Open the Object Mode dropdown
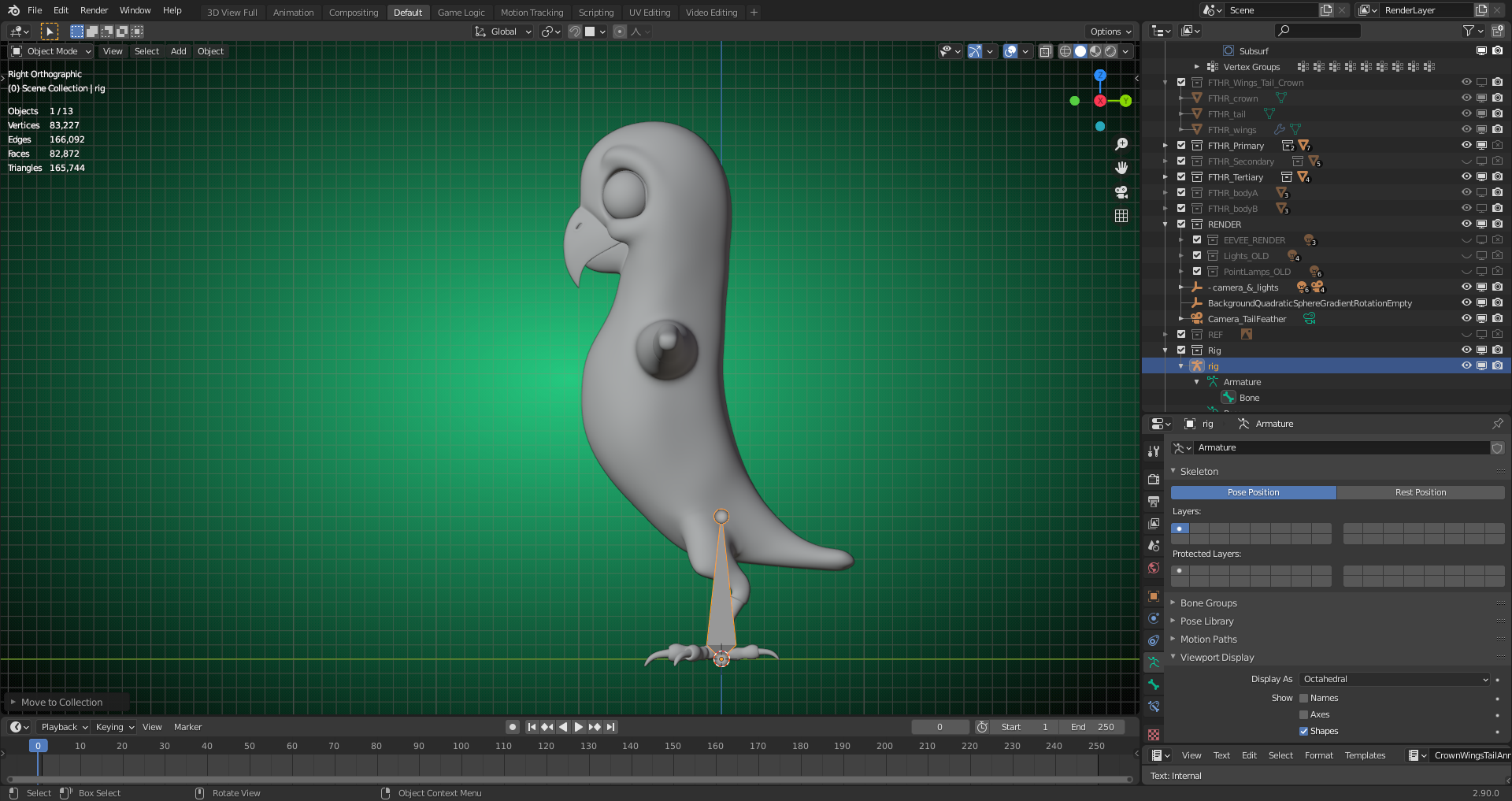Viewport: 1512px width, 801px height. pos(52,51)
